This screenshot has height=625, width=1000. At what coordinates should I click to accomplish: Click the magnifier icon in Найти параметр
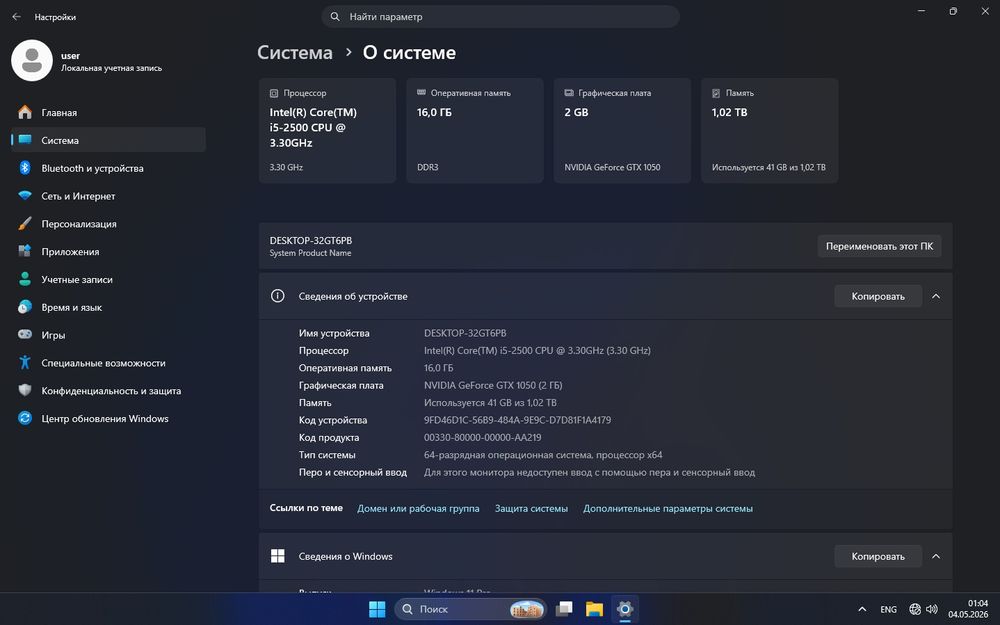pyautogui.click(x=335, y=17)
